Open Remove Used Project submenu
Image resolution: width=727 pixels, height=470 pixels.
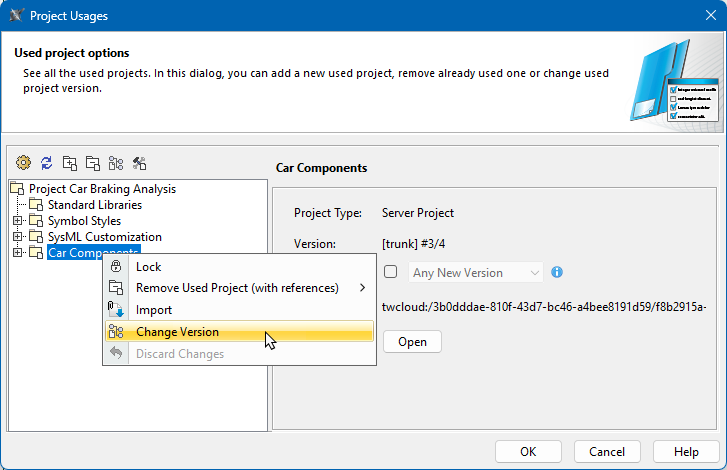[x=237, y=288]
